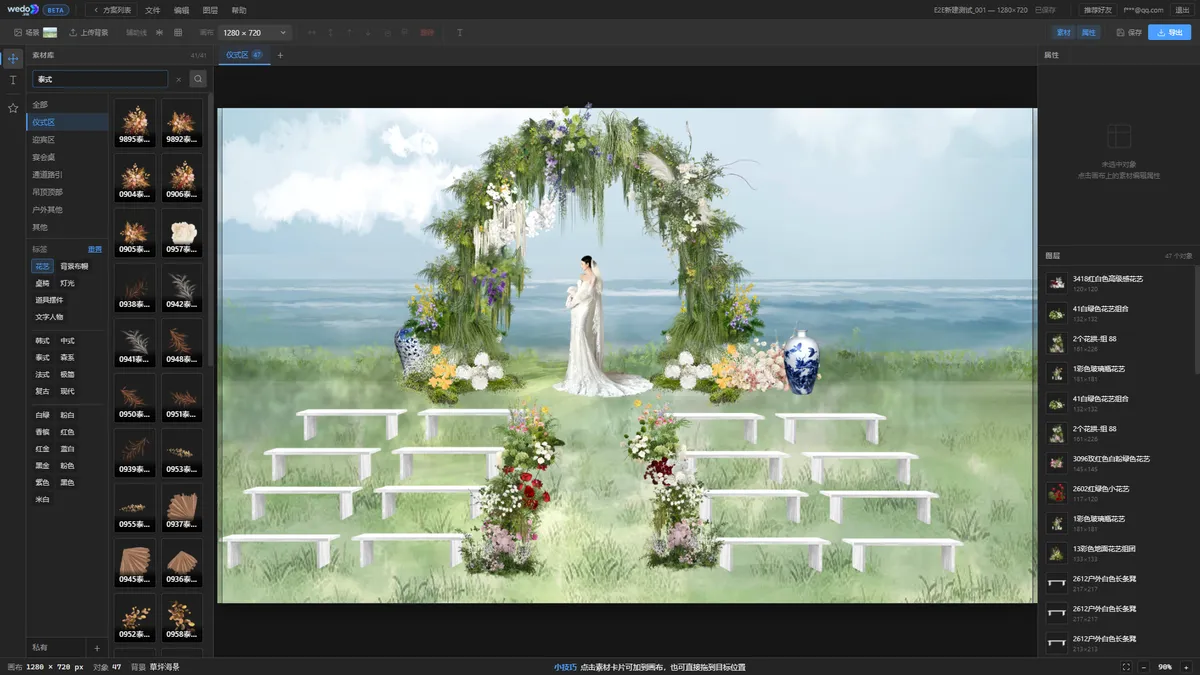Switch to the 仪式区 canvas tab
This screenshot has width=1200, height=675.
click(x=243, y=55)
